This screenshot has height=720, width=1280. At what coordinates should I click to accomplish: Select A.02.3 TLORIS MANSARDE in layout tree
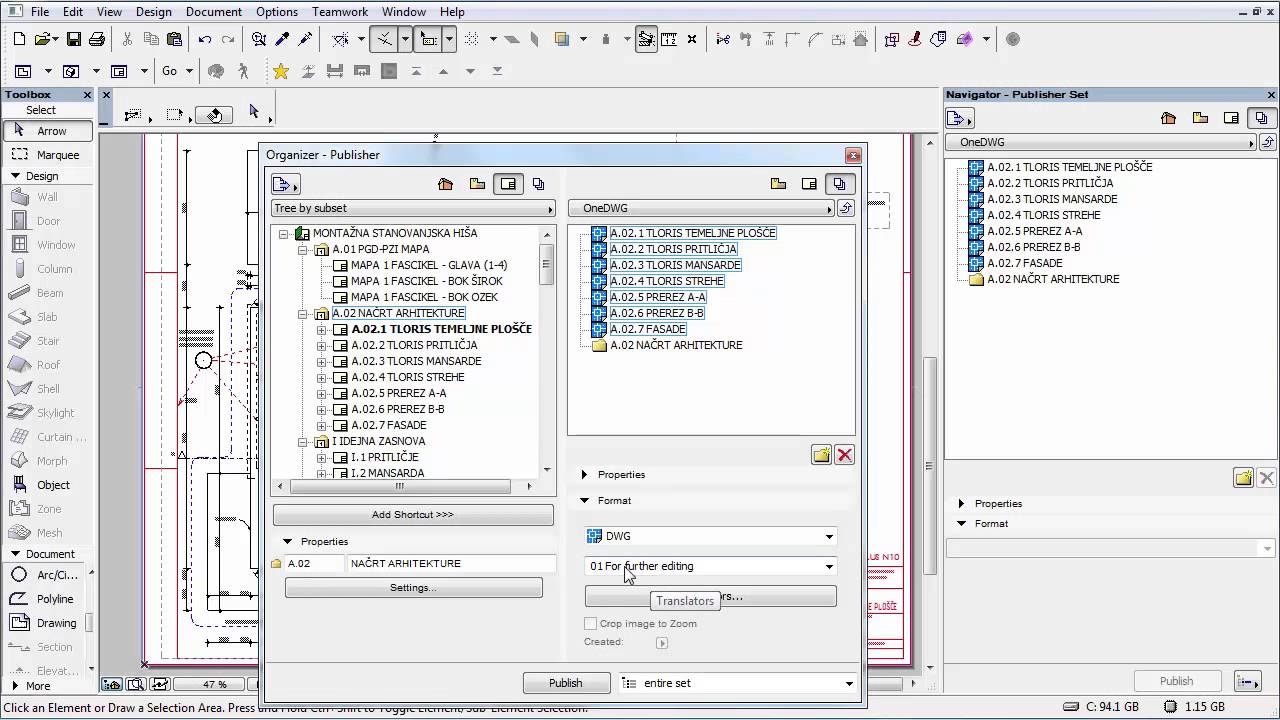tap(416, 361)
